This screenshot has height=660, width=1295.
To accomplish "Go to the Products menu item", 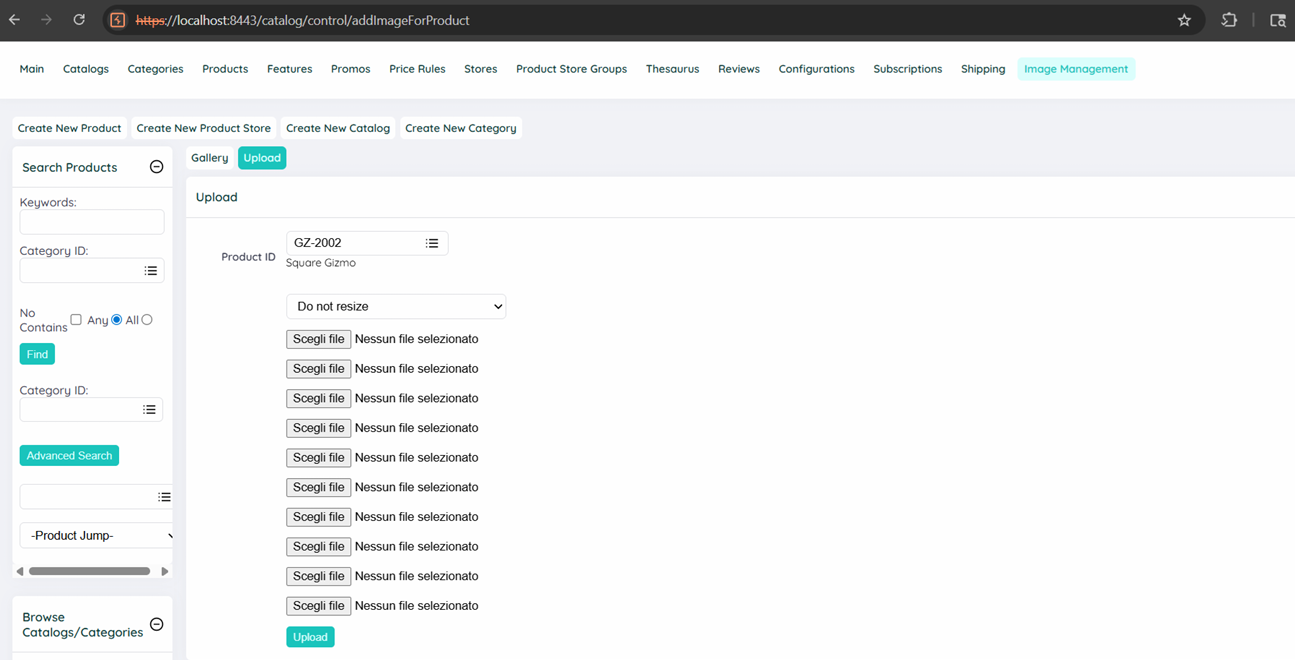I will point(225,69).
